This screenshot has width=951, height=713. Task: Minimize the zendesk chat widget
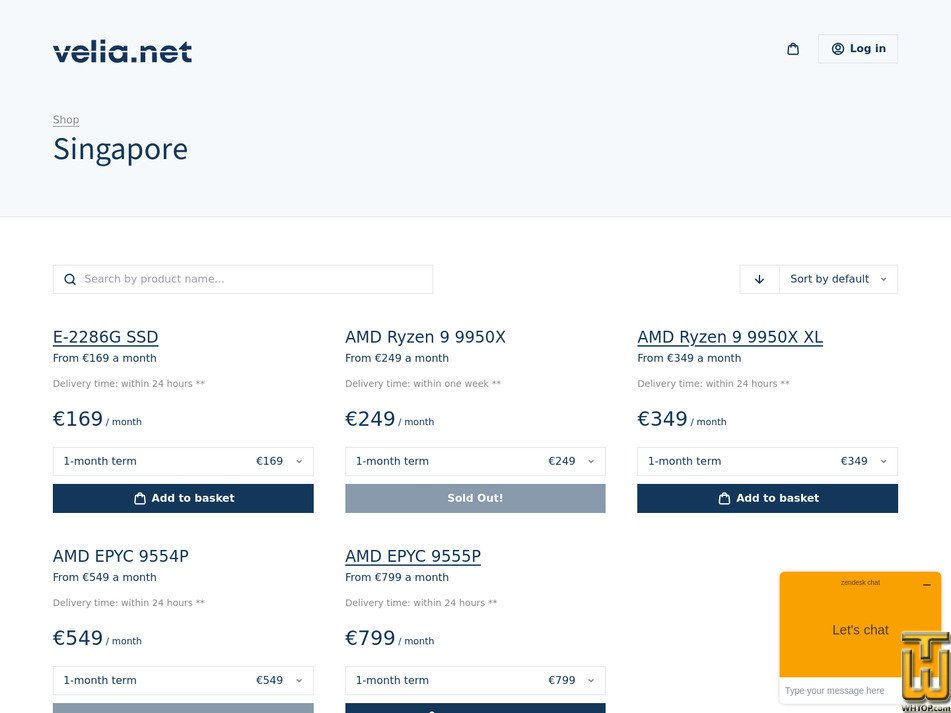(x=926, y=585)
